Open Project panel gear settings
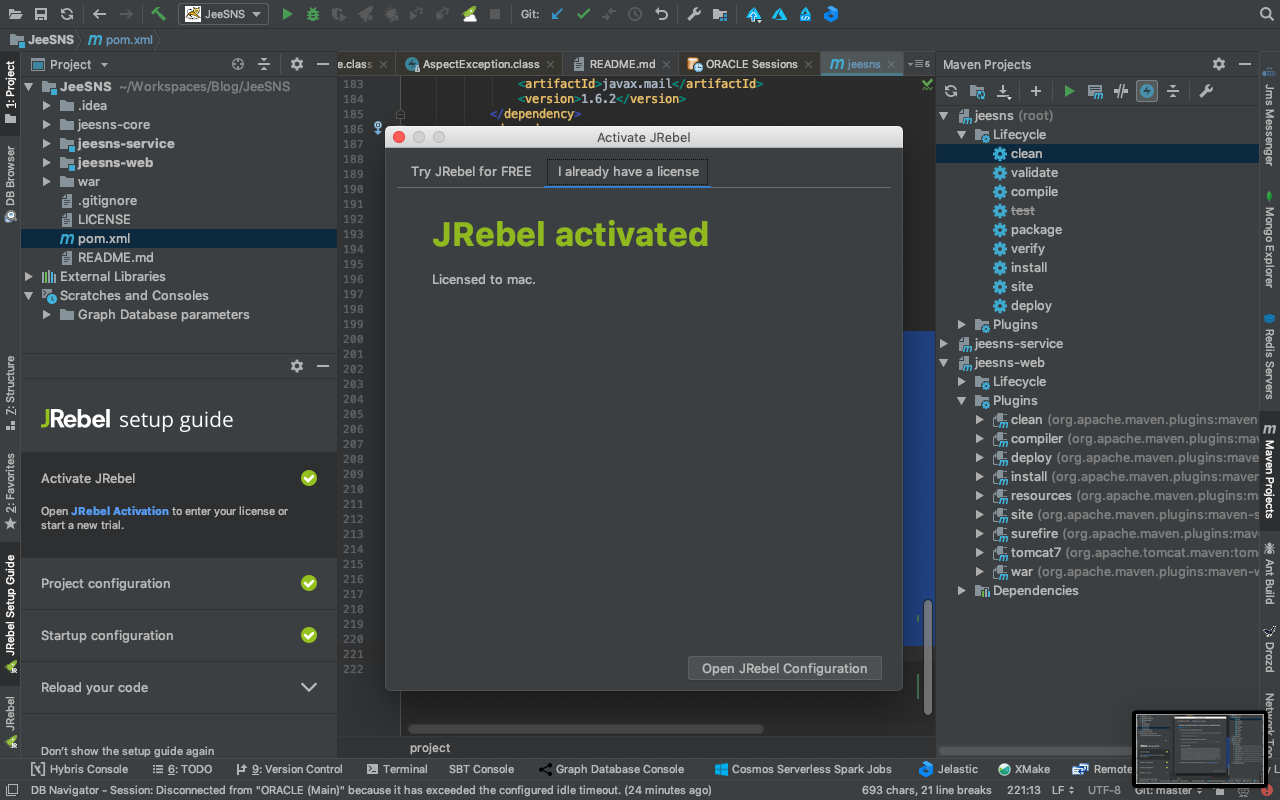The image size is (1280, 800). (x=296, y=64)
